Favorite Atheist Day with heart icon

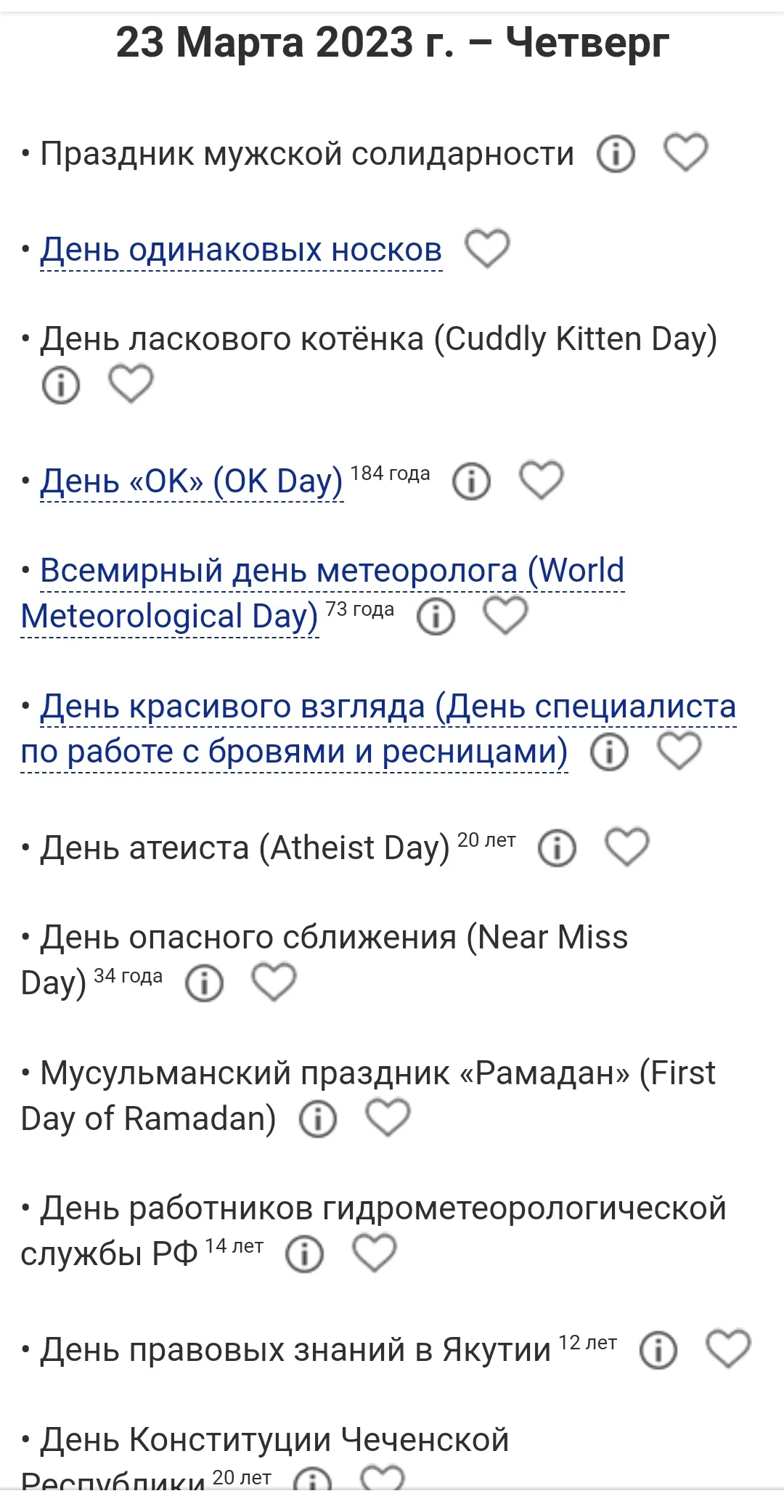coord(626,847)
